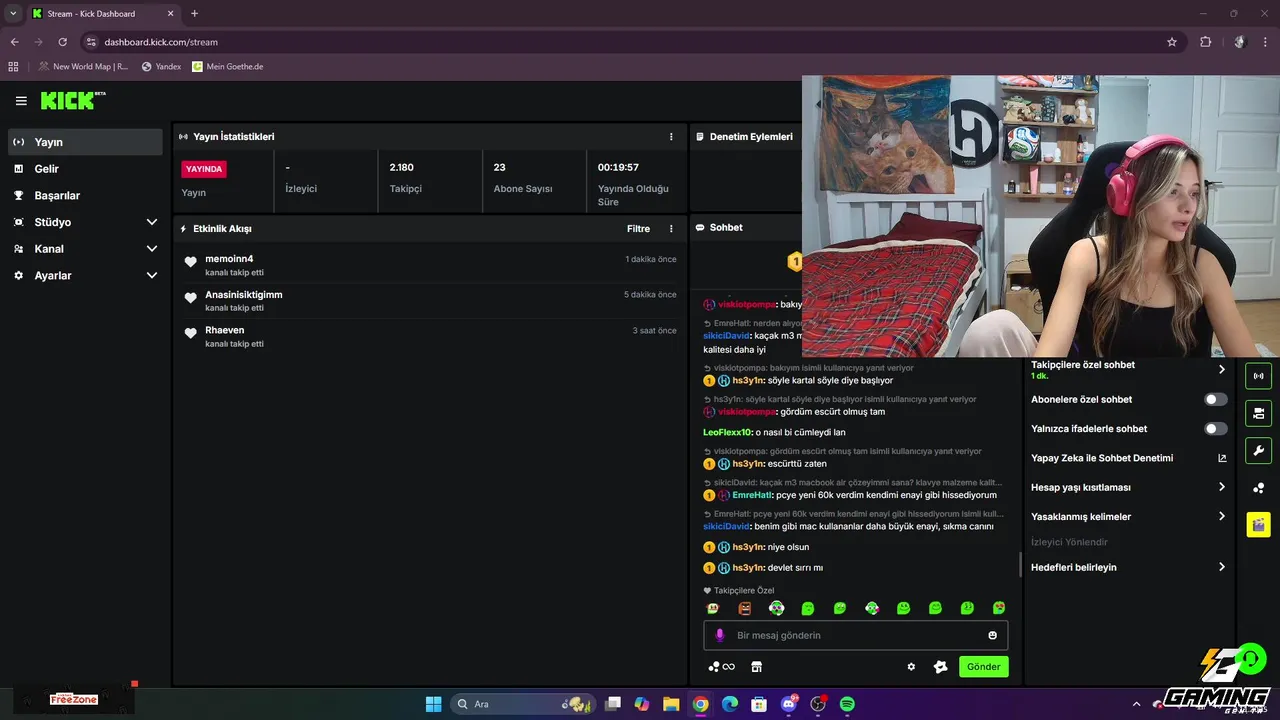Click the heart icon beside Rhaeven
1280x720 pixels.
191,334
